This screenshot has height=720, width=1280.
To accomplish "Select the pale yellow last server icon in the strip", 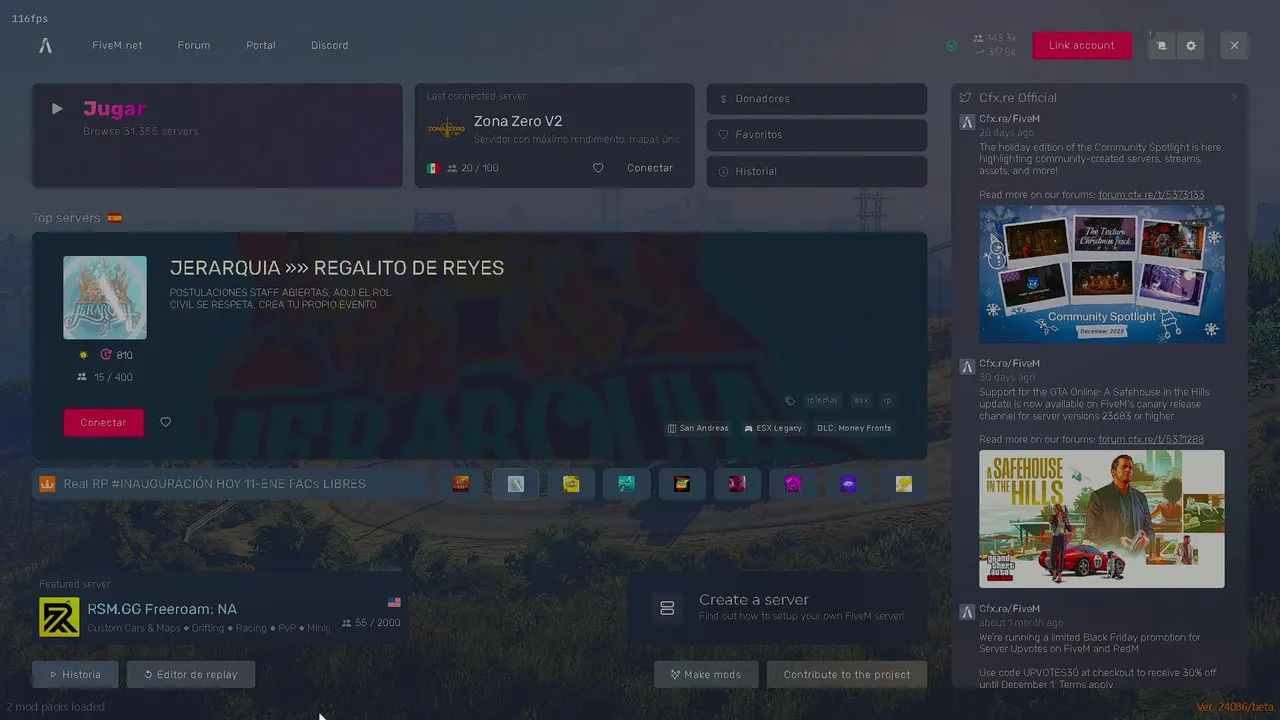I will [x=904, y=484].
